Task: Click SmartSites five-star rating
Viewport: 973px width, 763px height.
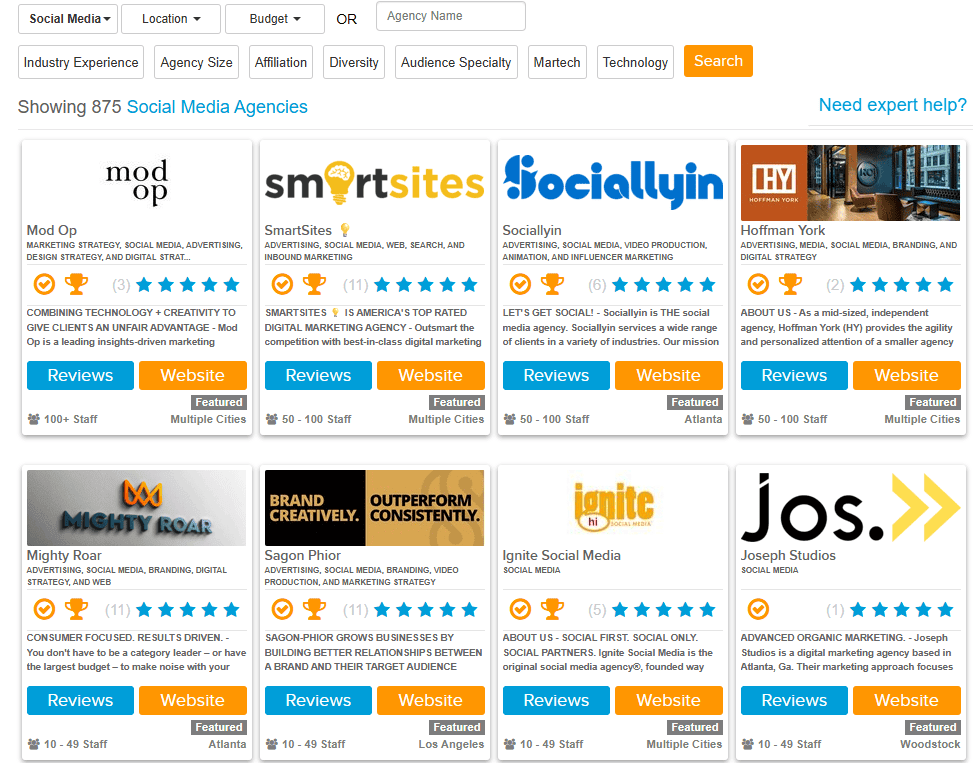Action: coord(426,285)
